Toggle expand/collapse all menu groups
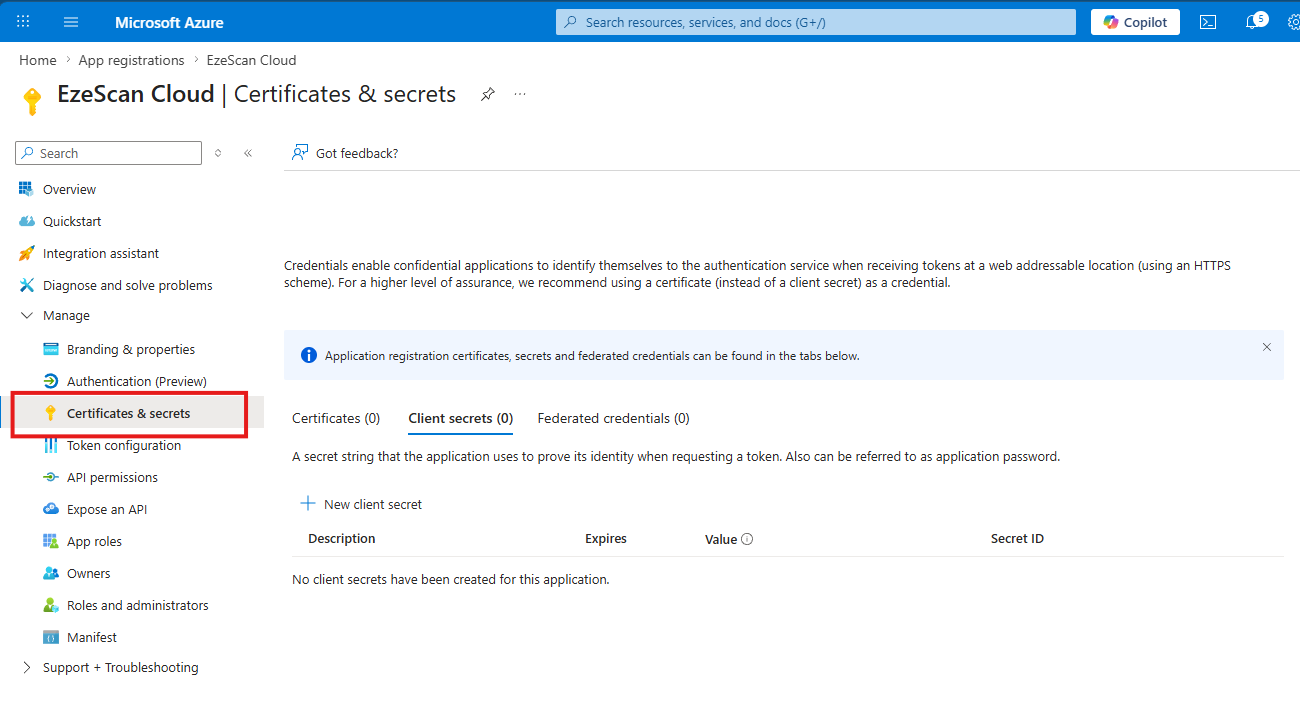The width and height of the screenshot is (1300, 724). point(218,153)
